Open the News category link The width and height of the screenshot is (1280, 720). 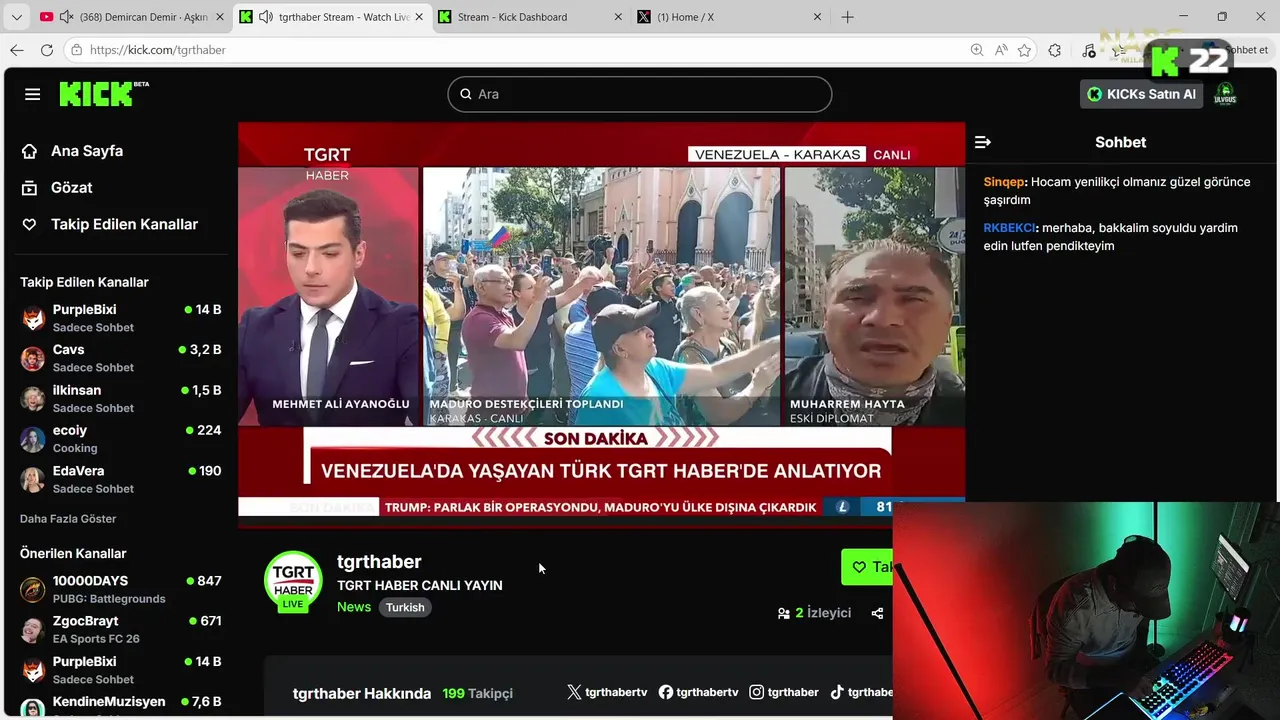pyautogui.click(x=354, y=607)
